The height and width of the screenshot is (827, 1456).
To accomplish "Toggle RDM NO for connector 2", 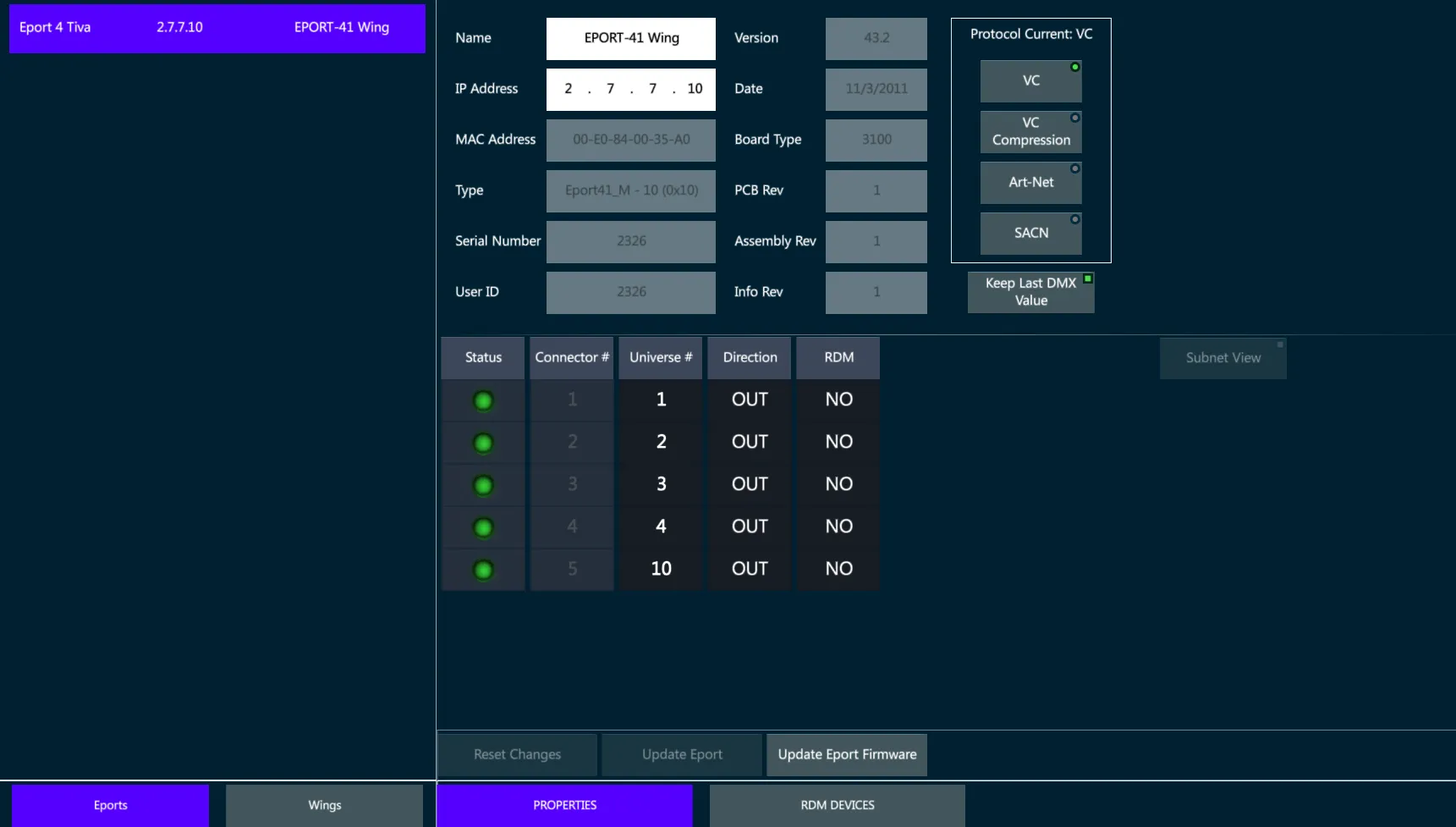I will pos(838,443).
